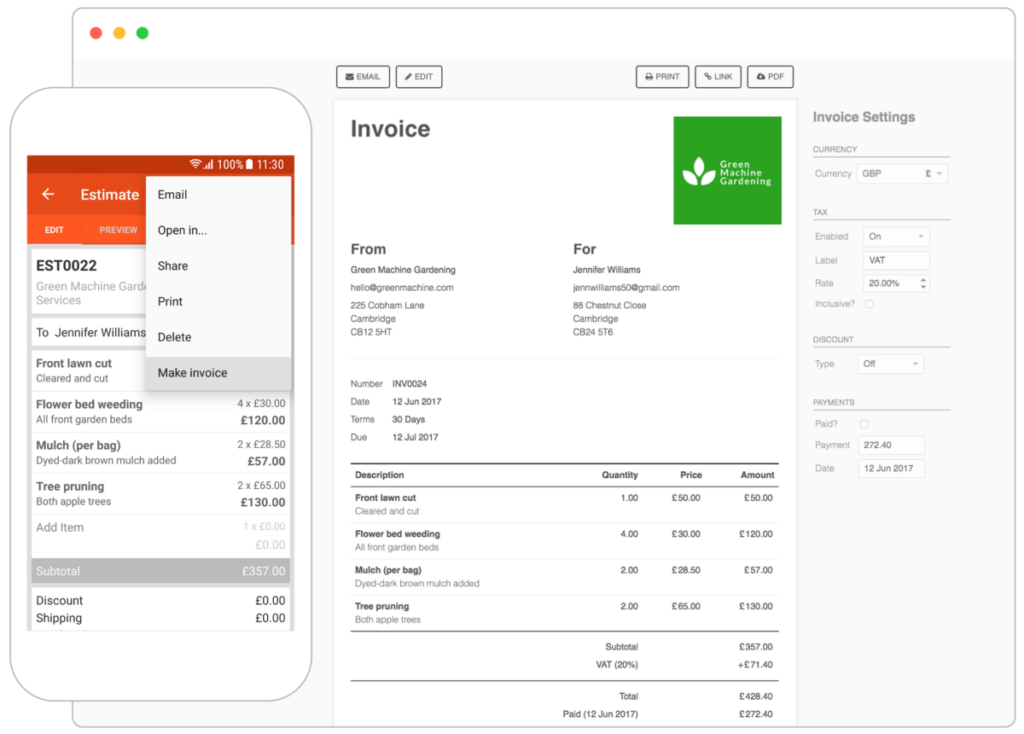Tap the Tree pruning item on phone
Screen dimensions: 1024x734
click(161, 494)
